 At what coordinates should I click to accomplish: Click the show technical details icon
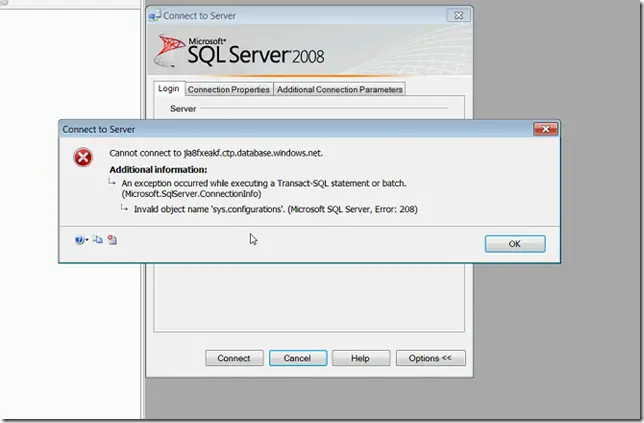tap(112, 240)
